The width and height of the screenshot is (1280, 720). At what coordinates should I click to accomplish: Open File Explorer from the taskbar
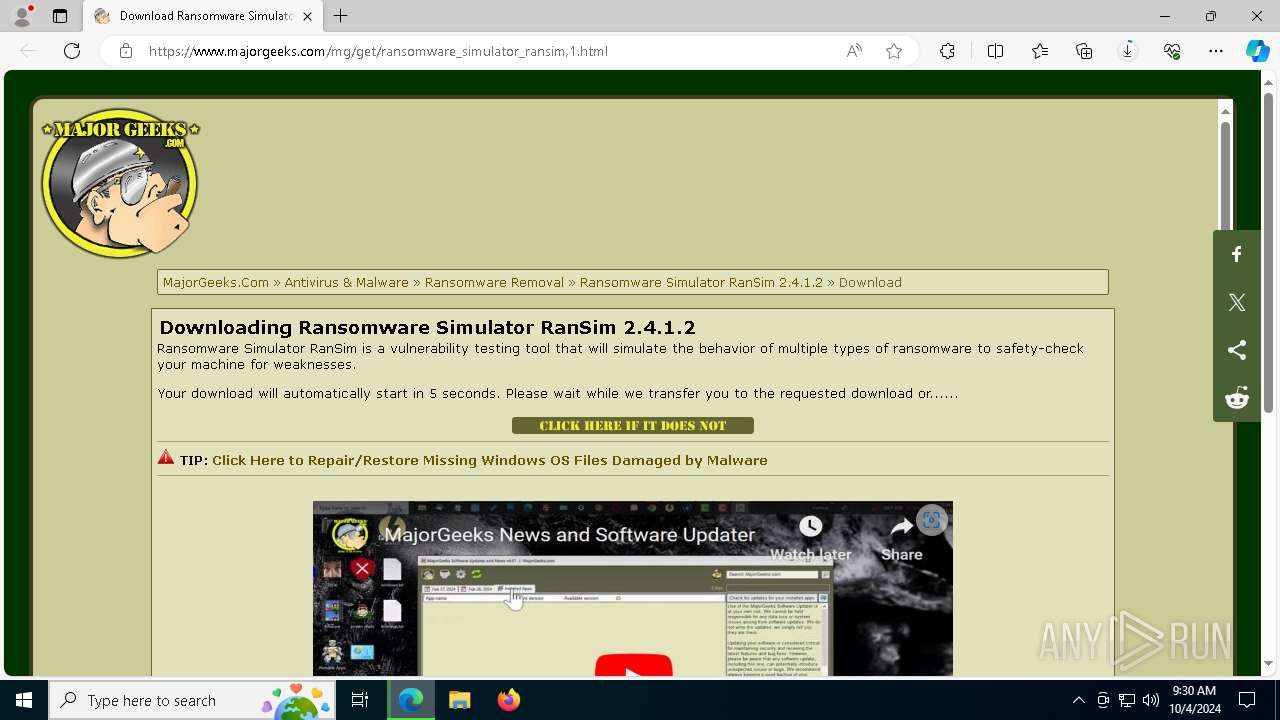(460, 700)
